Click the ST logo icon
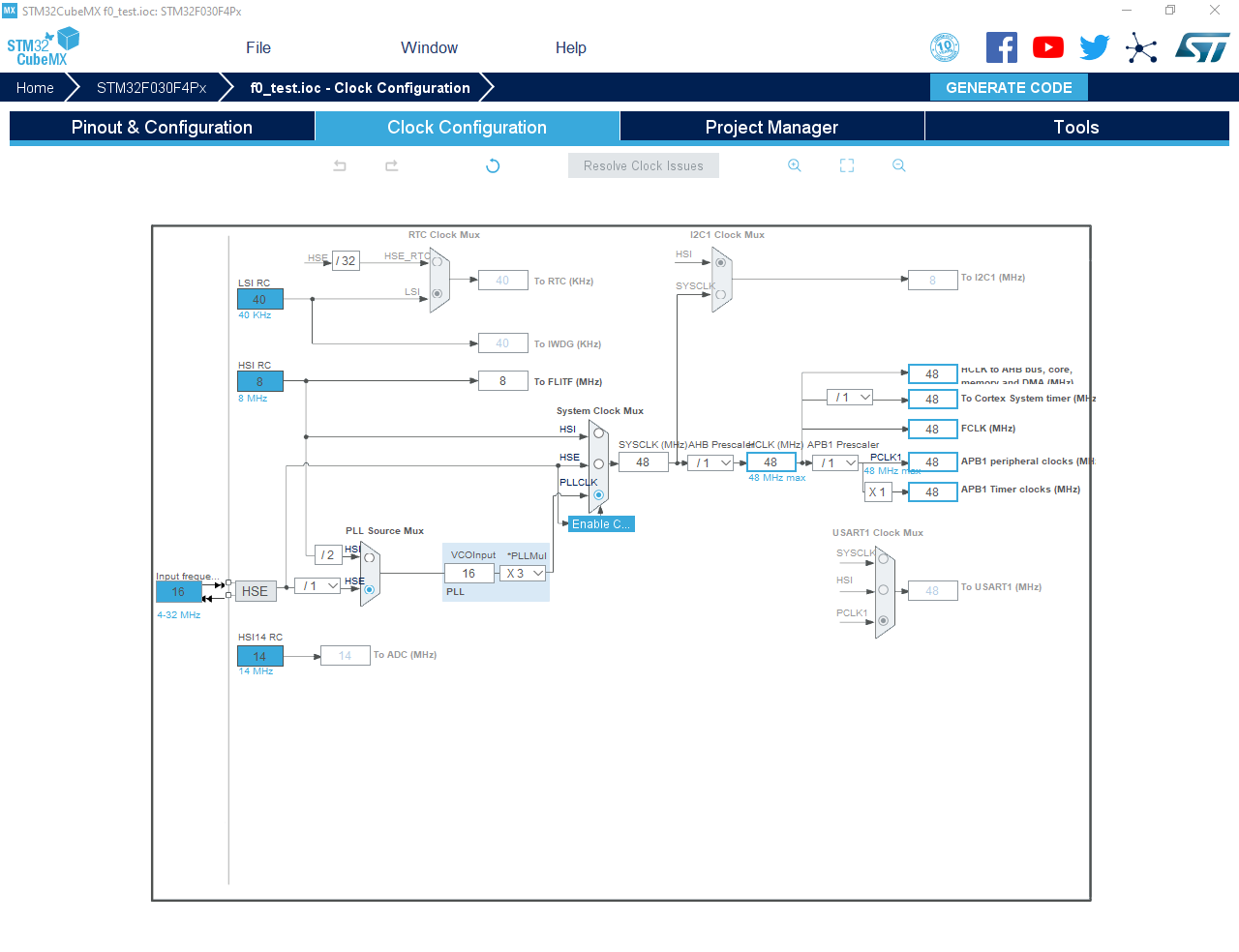The height and width of the screenshot is (952, 1239). coord(1202,47)
